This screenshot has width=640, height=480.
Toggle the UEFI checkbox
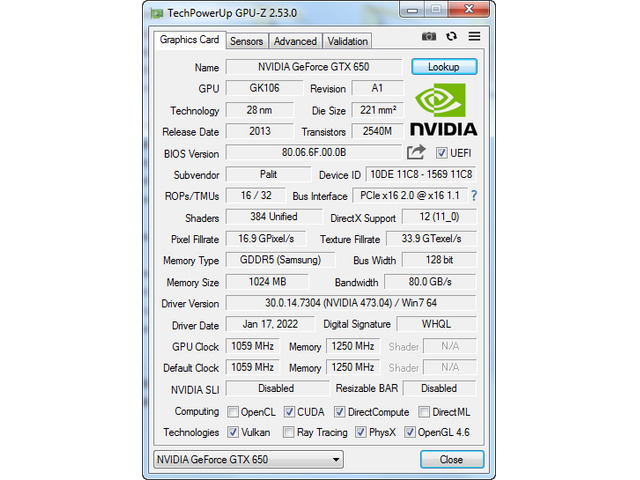[441, 153]
